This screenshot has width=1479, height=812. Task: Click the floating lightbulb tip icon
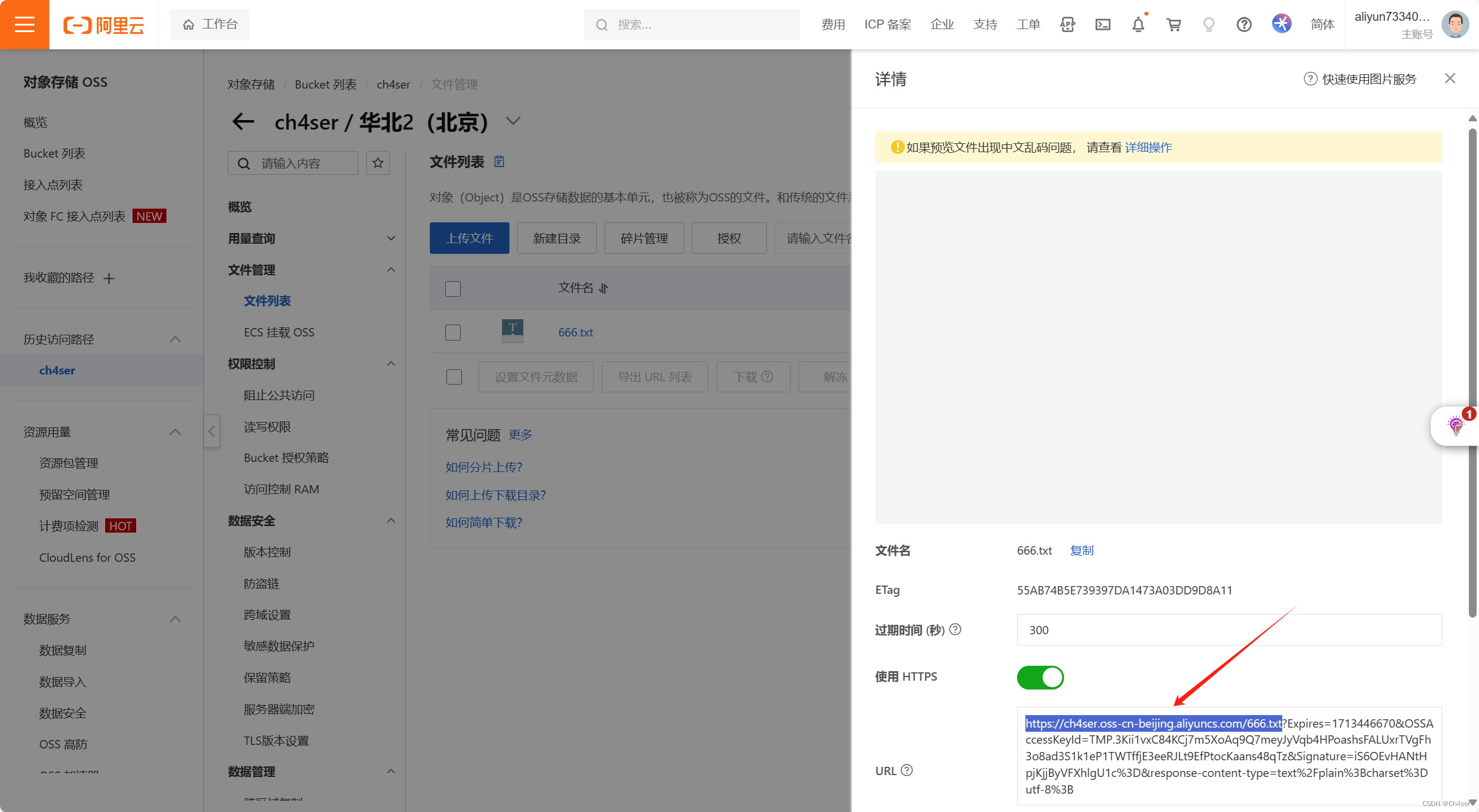(1455, 426)
